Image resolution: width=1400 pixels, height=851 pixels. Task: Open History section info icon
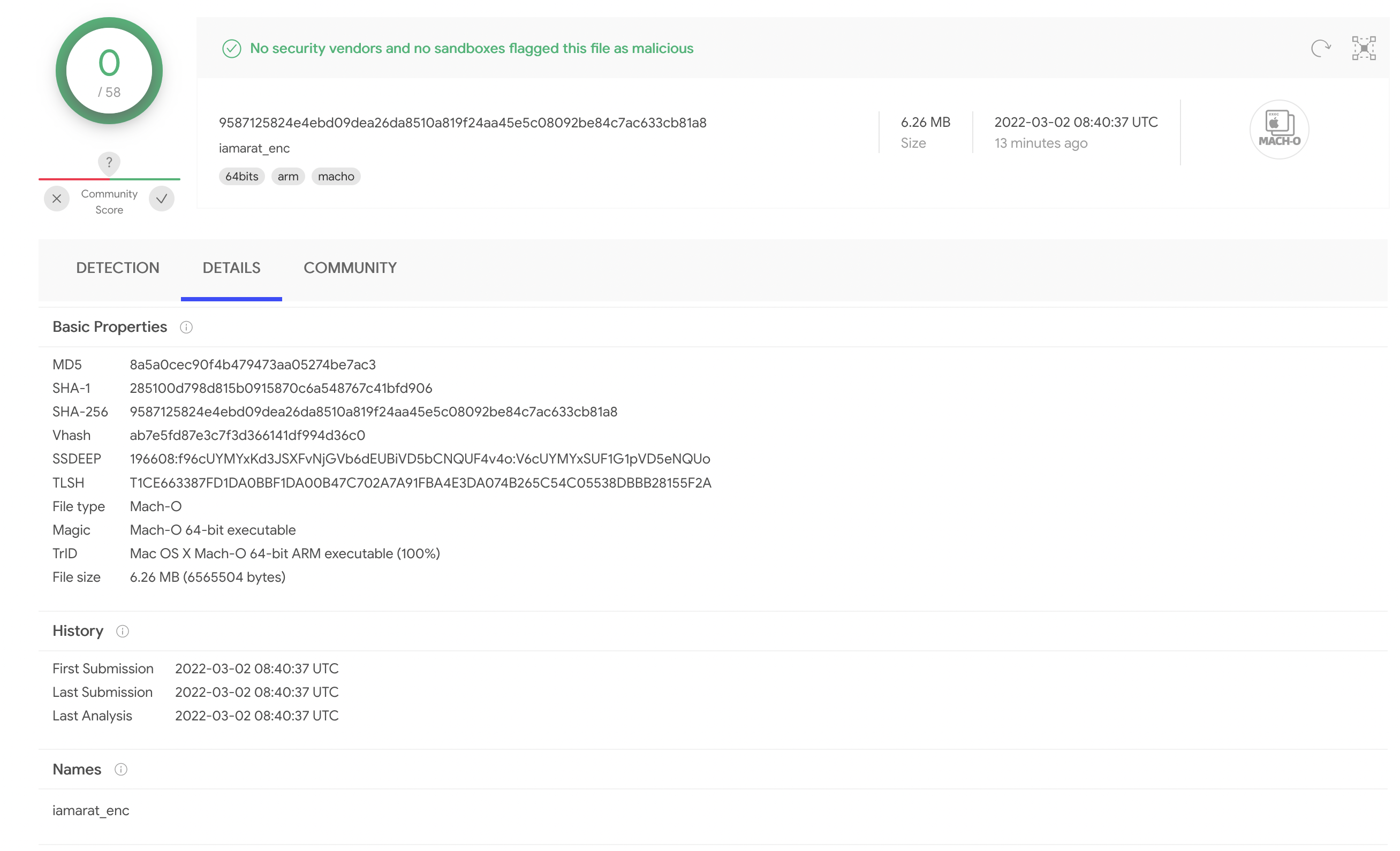click(123, 631)
